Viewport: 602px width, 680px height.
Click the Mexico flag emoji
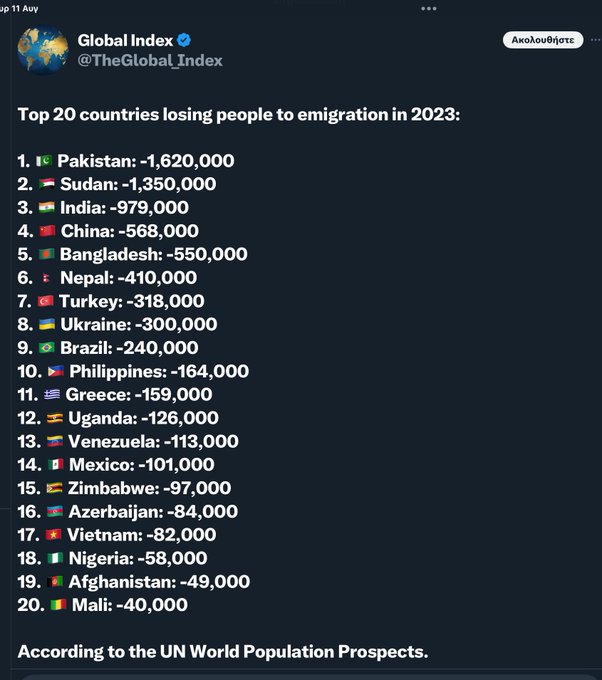[x=56, y=465]
